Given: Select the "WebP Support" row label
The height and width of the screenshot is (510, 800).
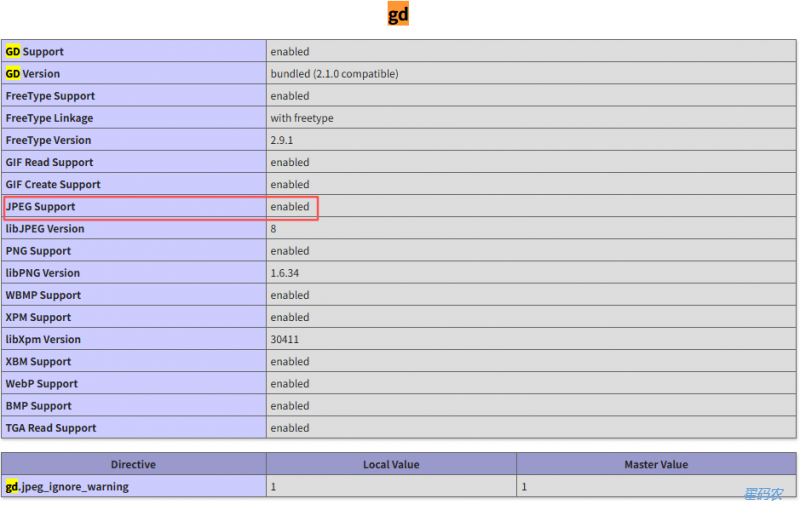Looking at the screenshot, I should click(41, 384).
